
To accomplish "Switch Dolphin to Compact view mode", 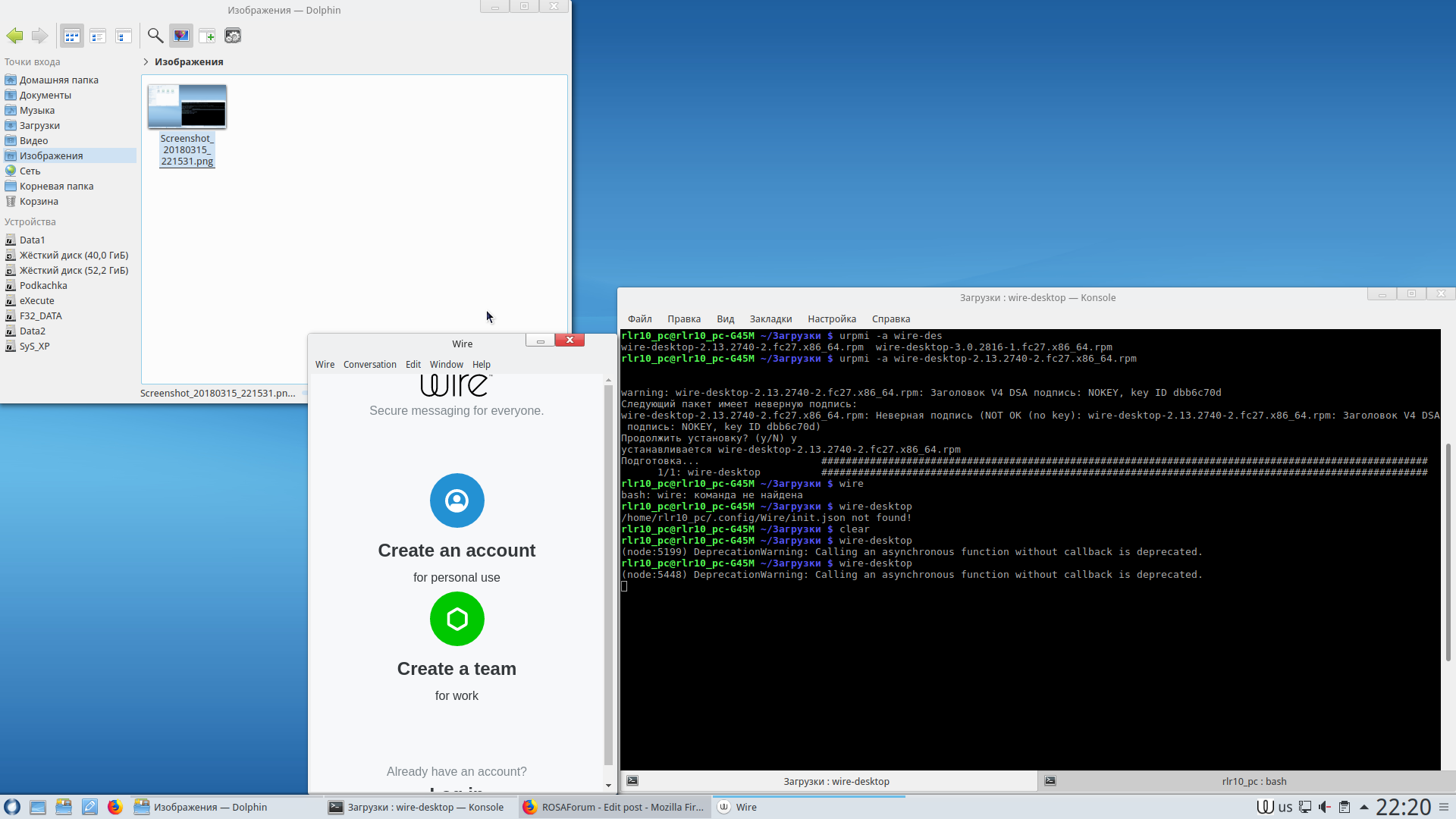I will click(98, 36).
